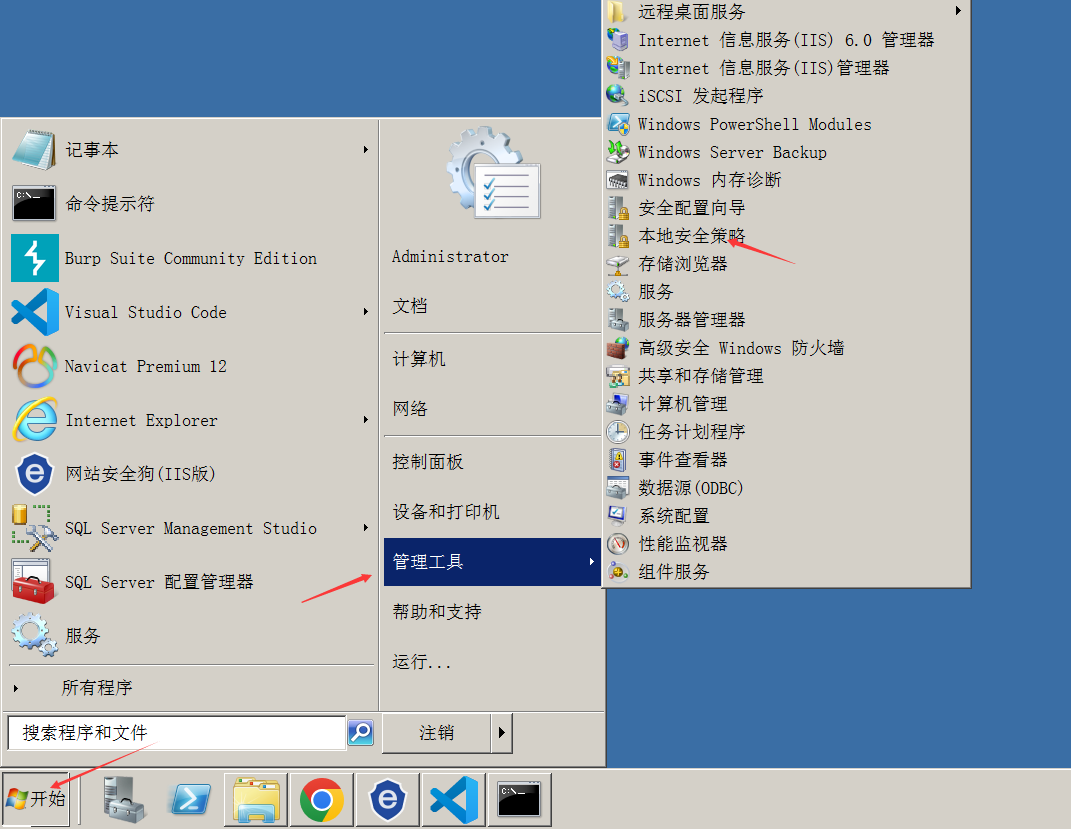Open the arrow next to 注销
1071x829 pixels.
point(502,733)
